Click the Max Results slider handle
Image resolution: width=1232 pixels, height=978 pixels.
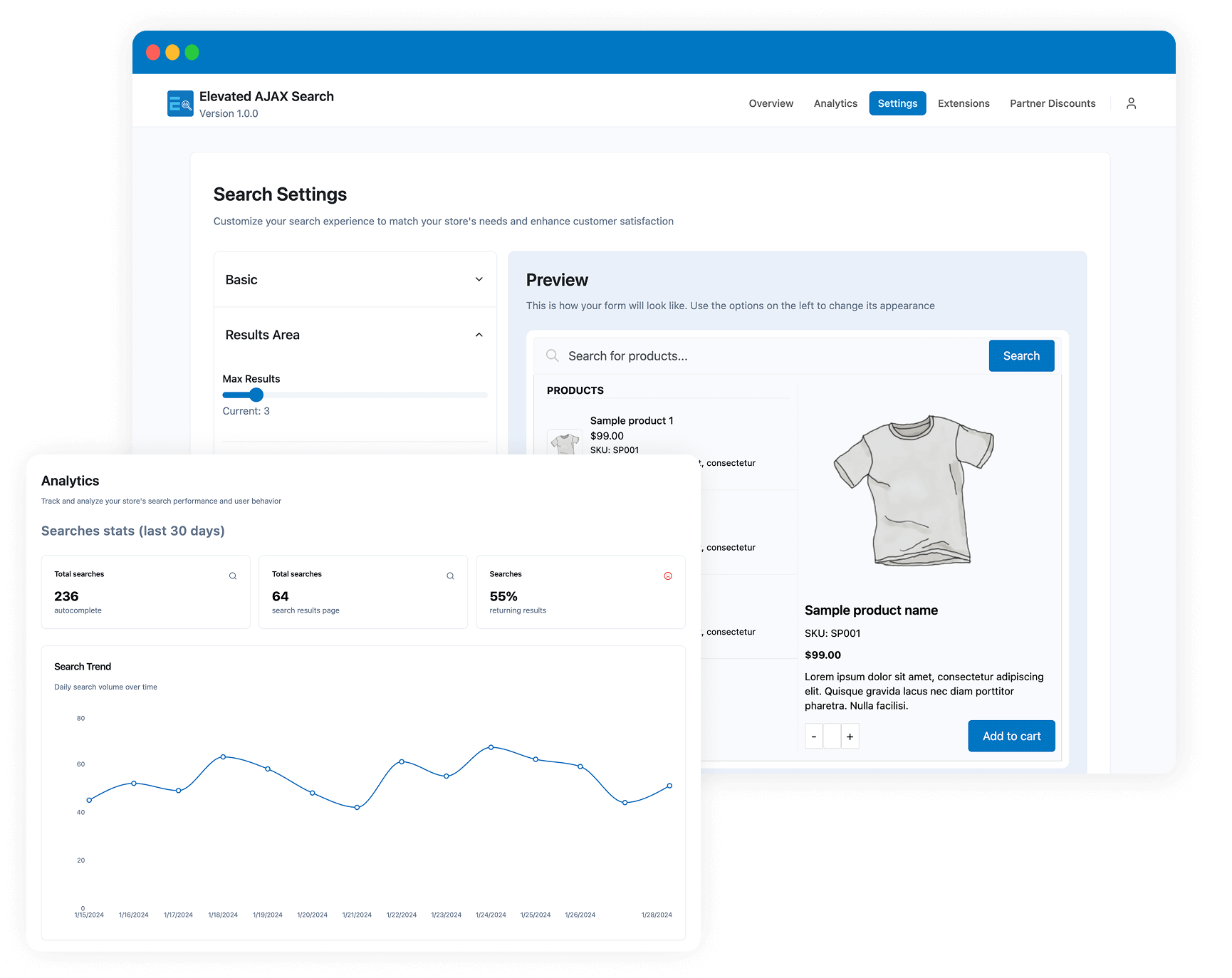[256, 395]
